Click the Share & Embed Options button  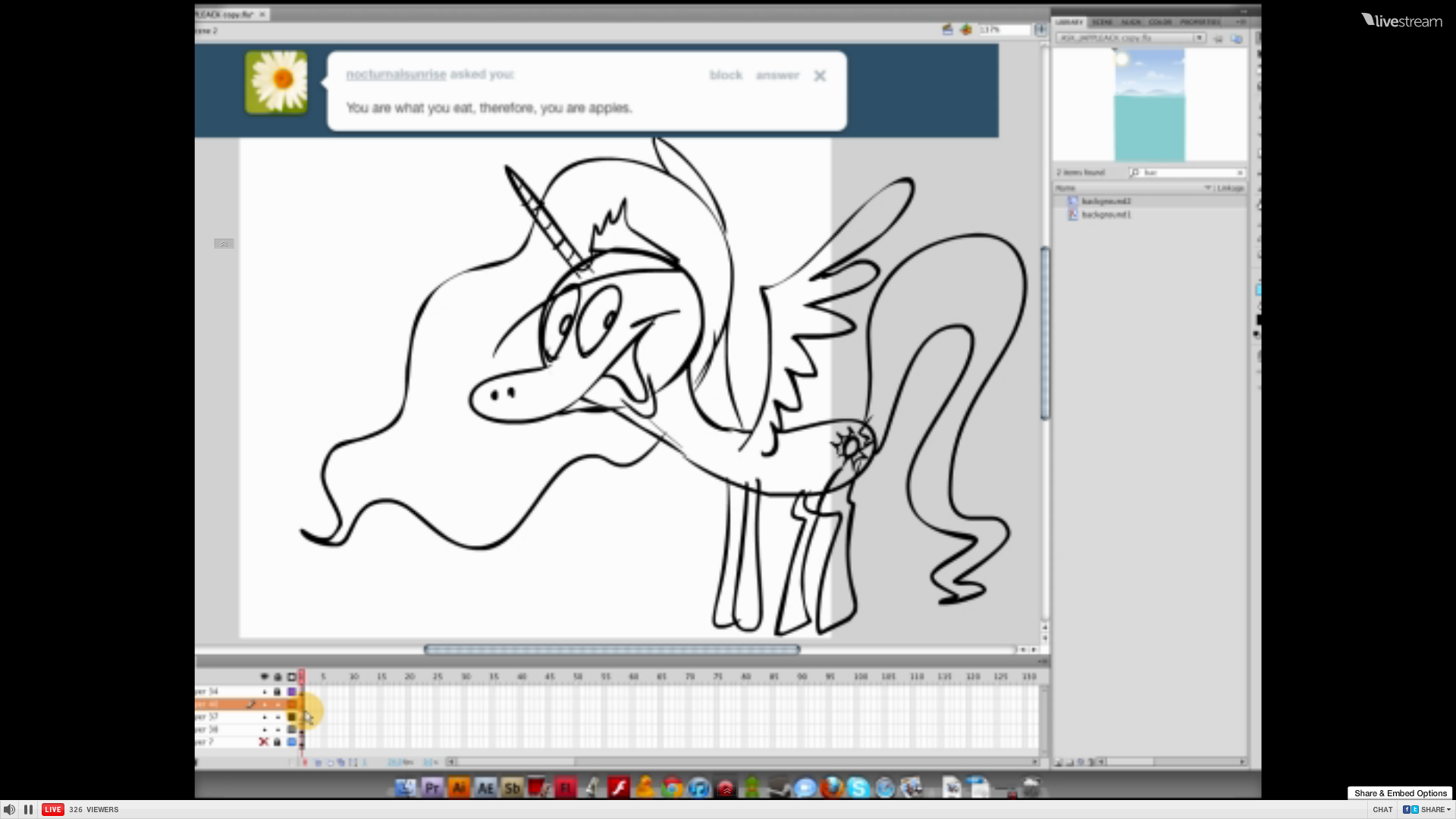[x=1400, y=793]
